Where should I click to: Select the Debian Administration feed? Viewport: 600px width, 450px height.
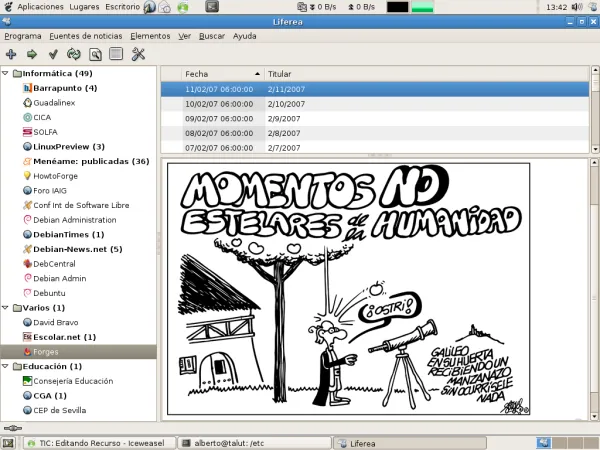(x=74, y=219)
